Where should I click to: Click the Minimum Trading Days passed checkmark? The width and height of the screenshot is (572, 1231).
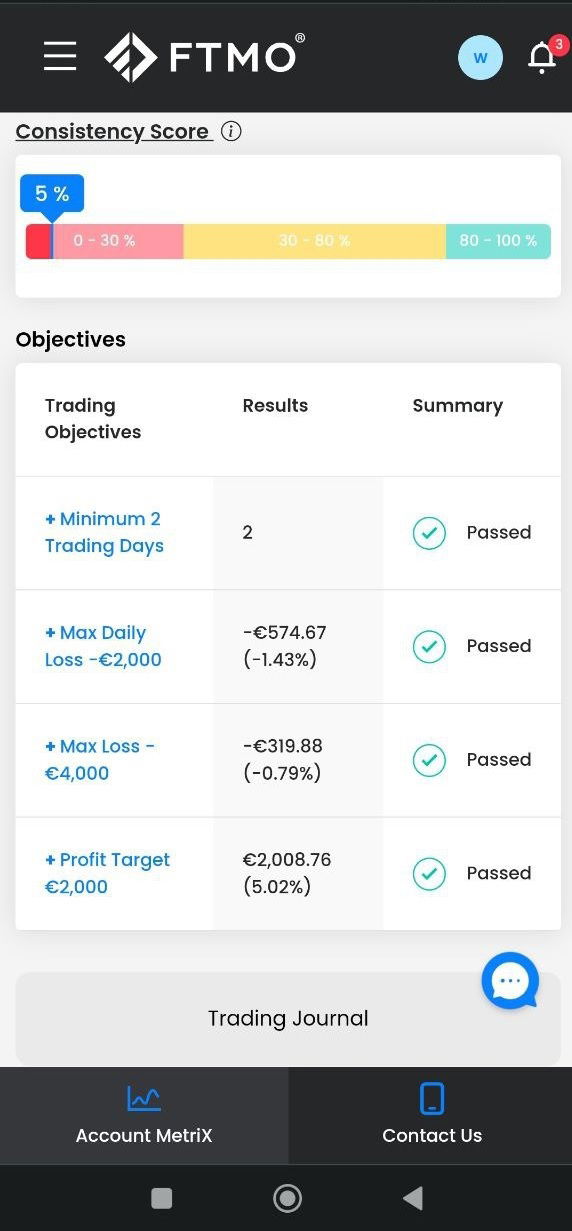[429, 533]
